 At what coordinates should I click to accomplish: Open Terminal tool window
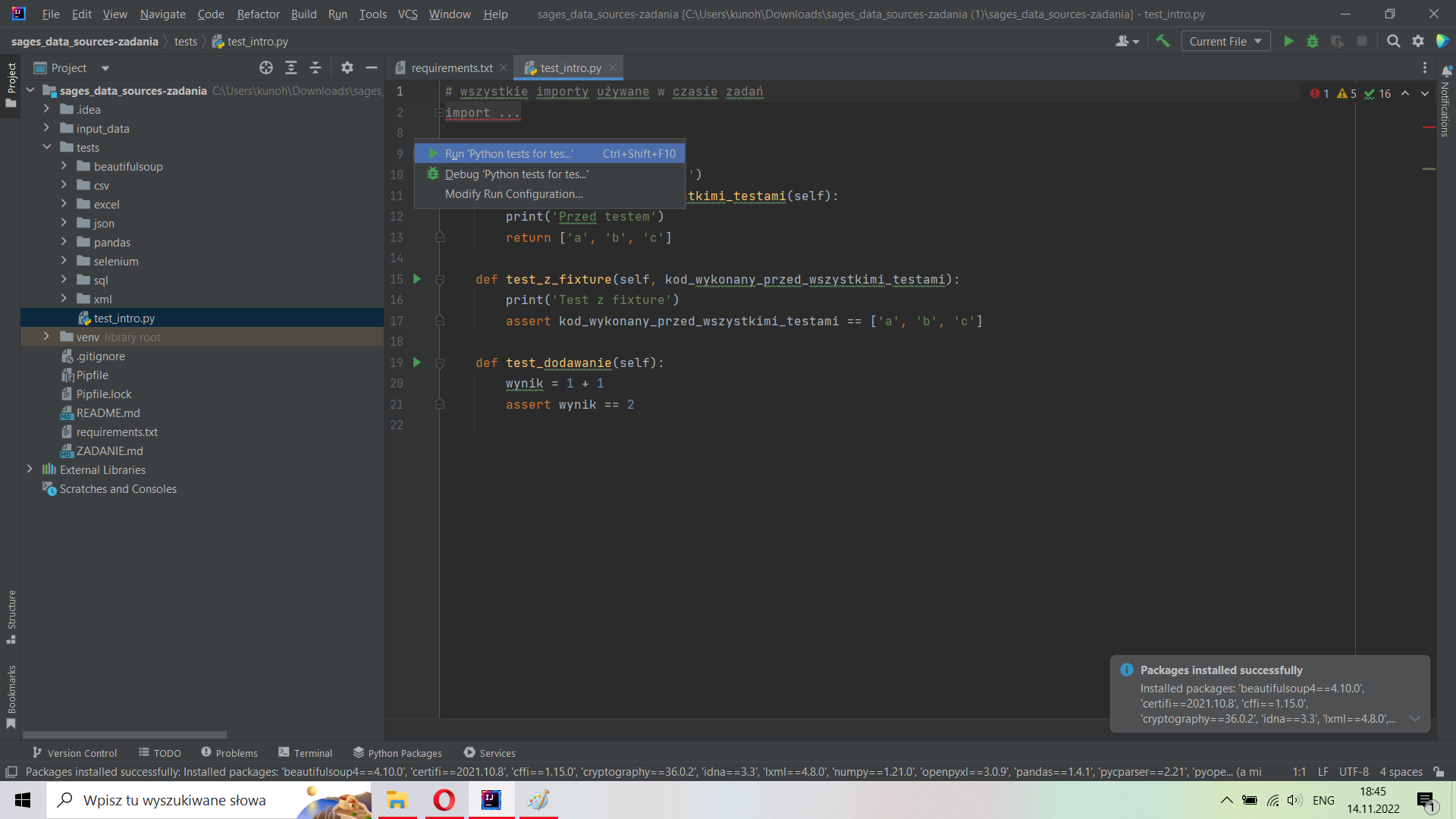[305, 752]
